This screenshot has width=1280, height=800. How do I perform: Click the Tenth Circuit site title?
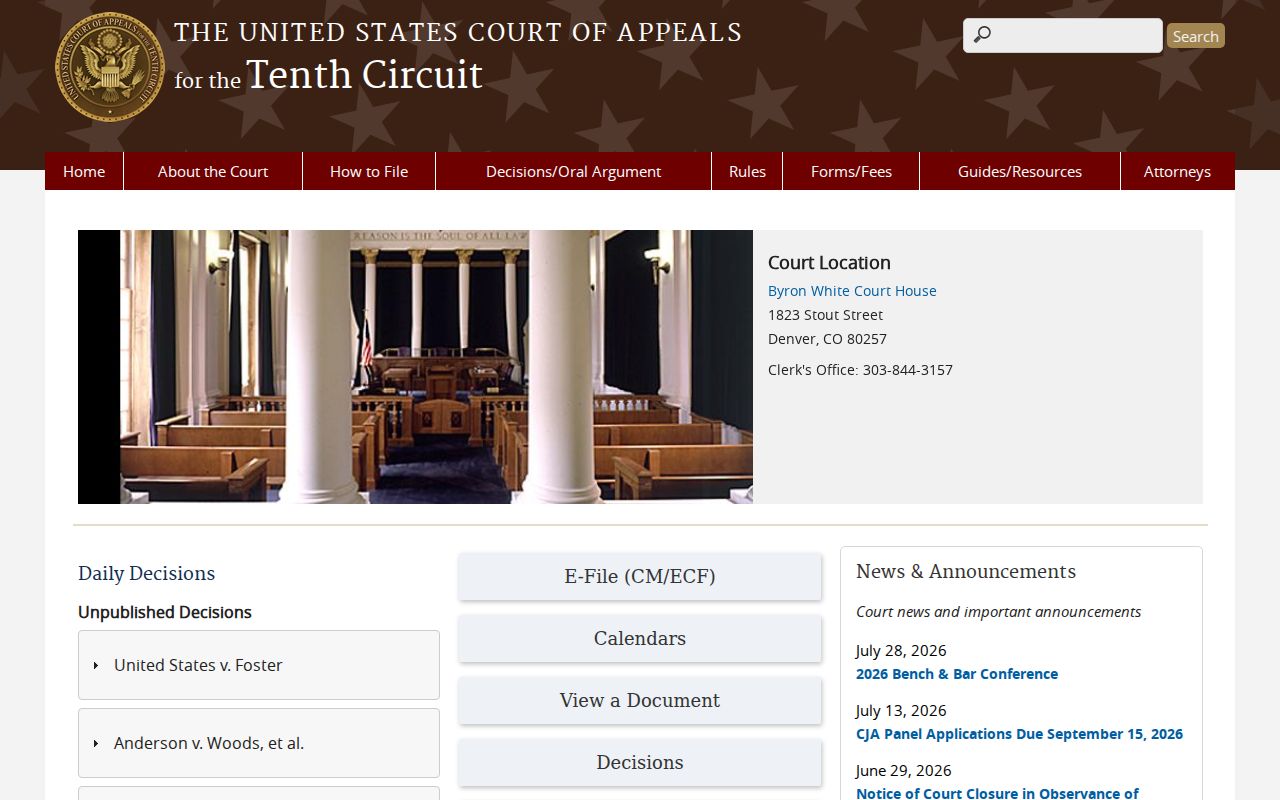pos(458,57)
